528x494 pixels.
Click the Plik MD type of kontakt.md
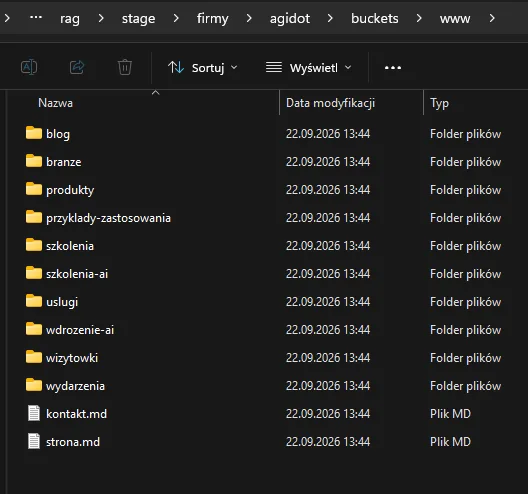click(x=450, y=414)
